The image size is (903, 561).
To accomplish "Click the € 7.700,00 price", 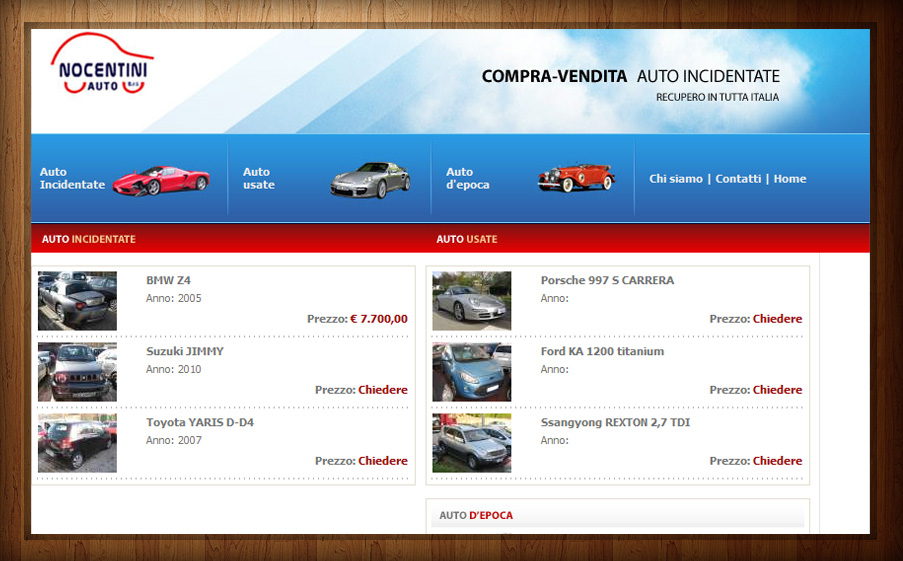I will click(x=379, y=319).
